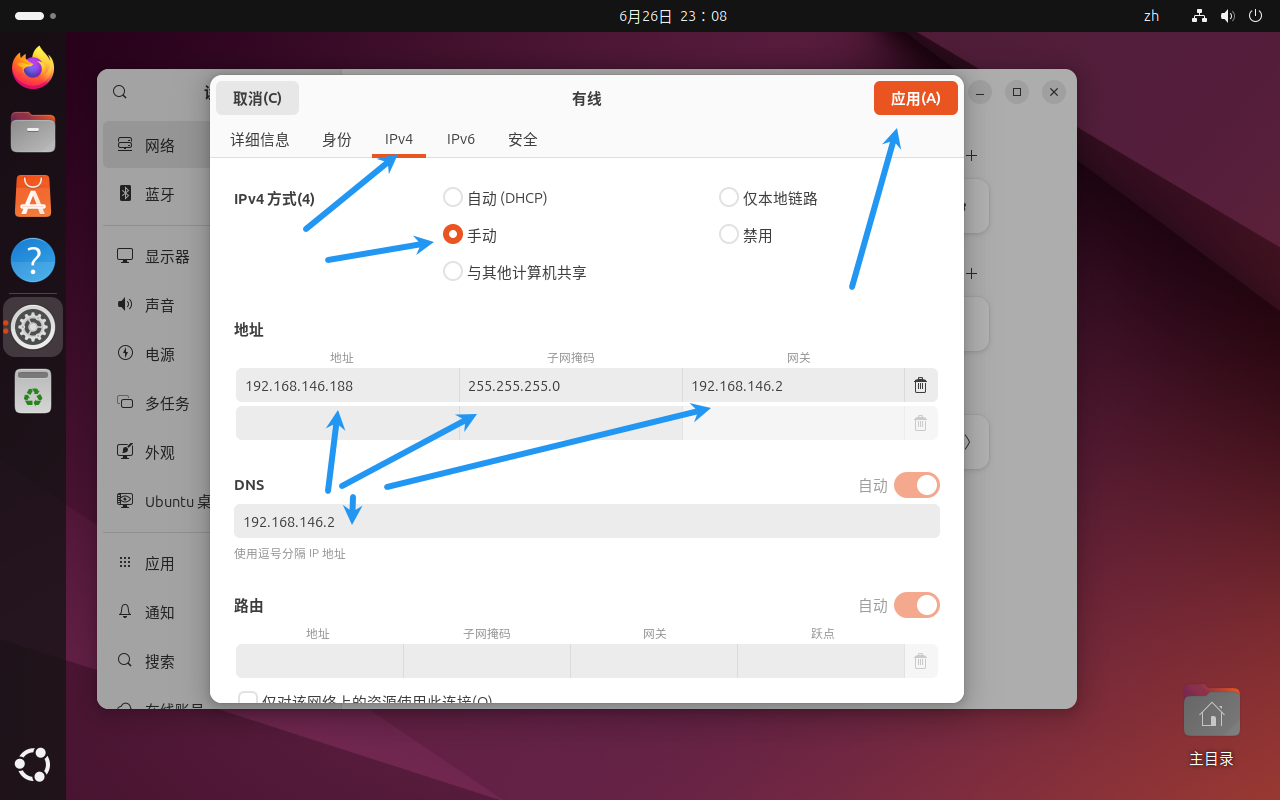Image resolution: width=1280 pixels, height=800 pixels.
Task: Open the Help question mark app
Action: [x=33, y=261]
